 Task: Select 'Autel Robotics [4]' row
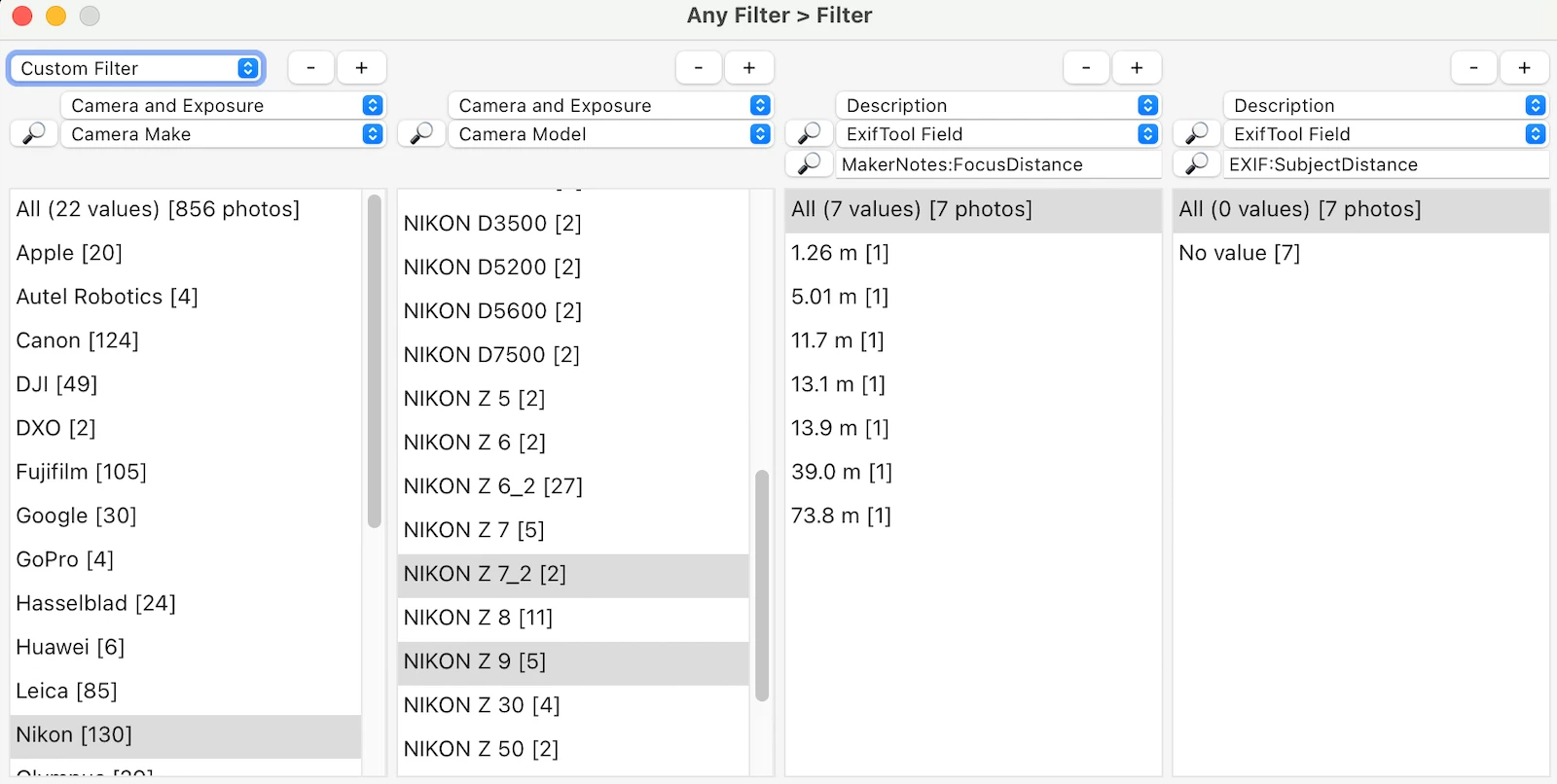tap(186, 297)
